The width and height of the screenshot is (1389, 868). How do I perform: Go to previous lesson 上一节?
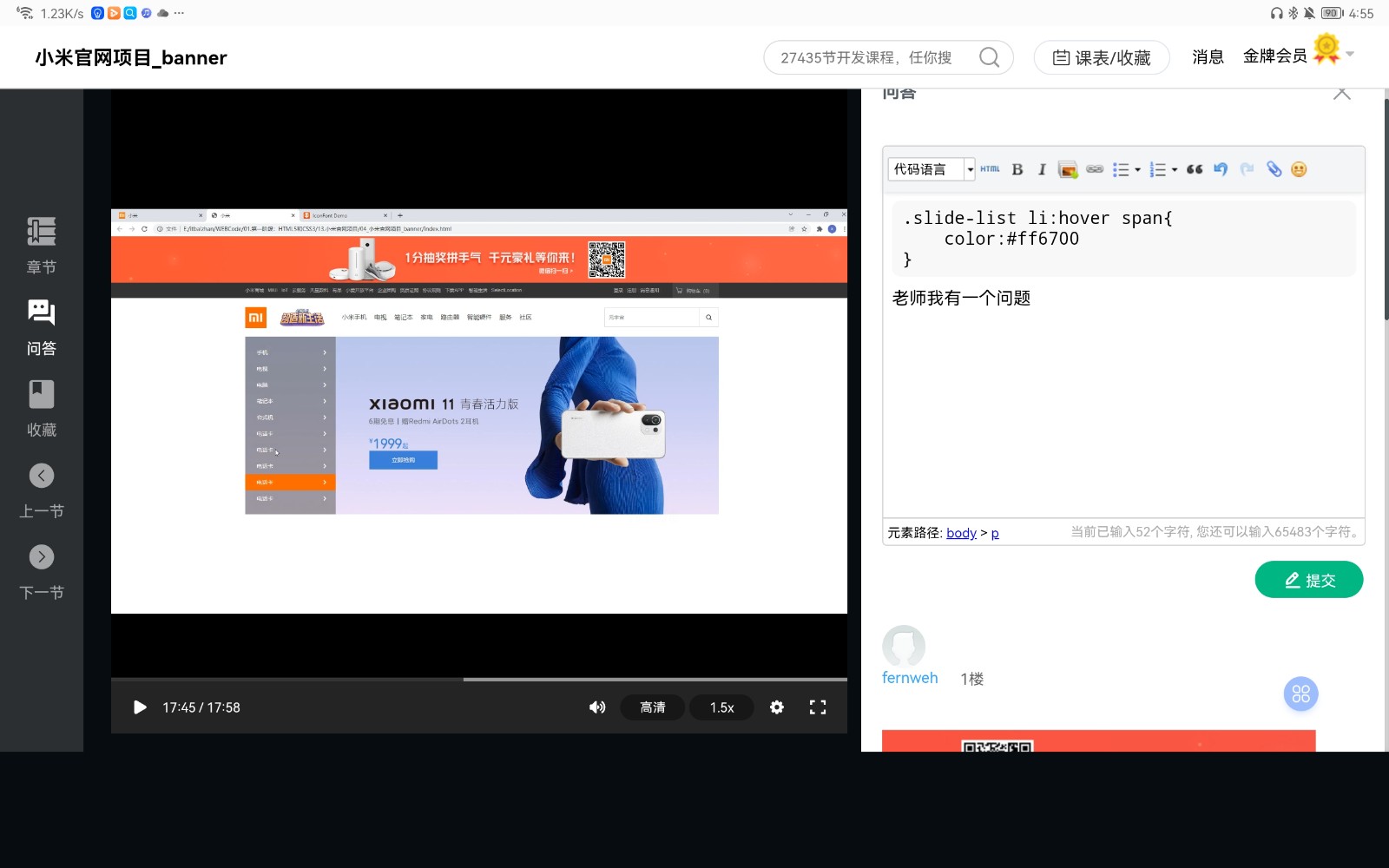tap(42, 490)
